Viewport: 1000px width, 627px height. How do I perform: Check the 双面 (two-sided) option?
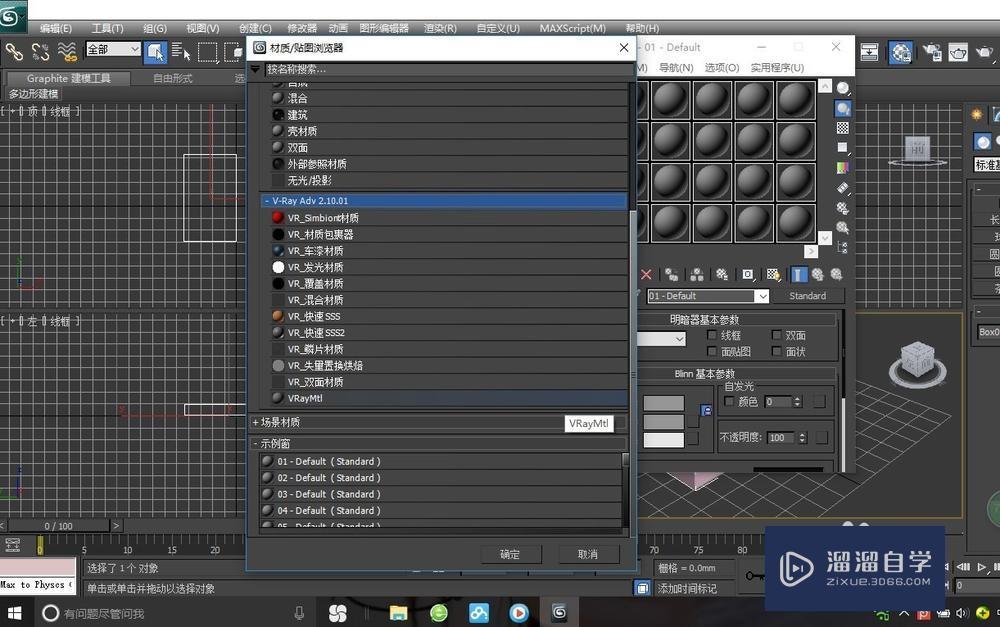(x=775, y=335)
